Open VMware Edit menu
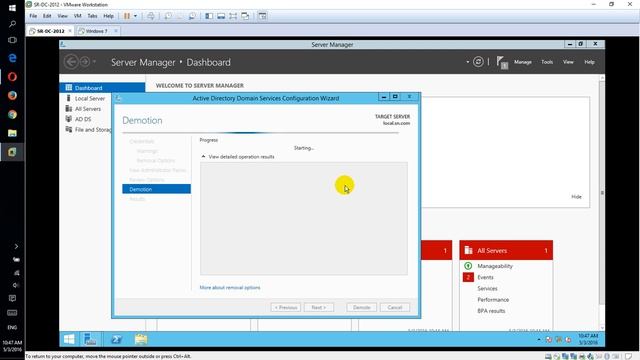Viewport: 640px width, 360px height. coord(47,16)
